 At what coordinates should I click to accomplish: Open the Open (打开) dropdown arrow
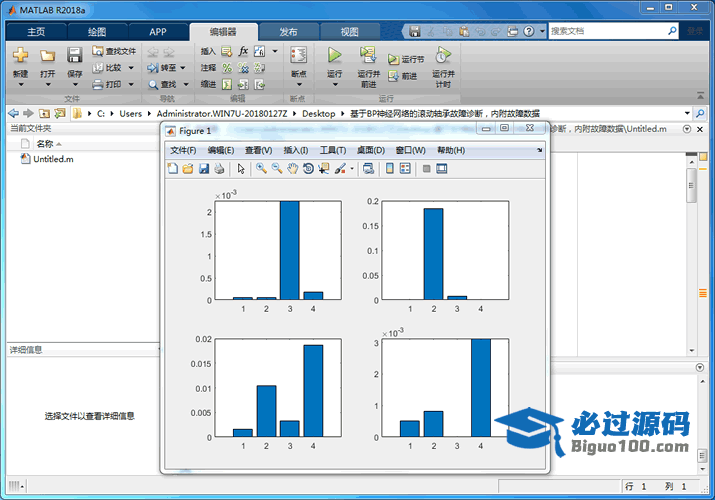pos(47,84)
